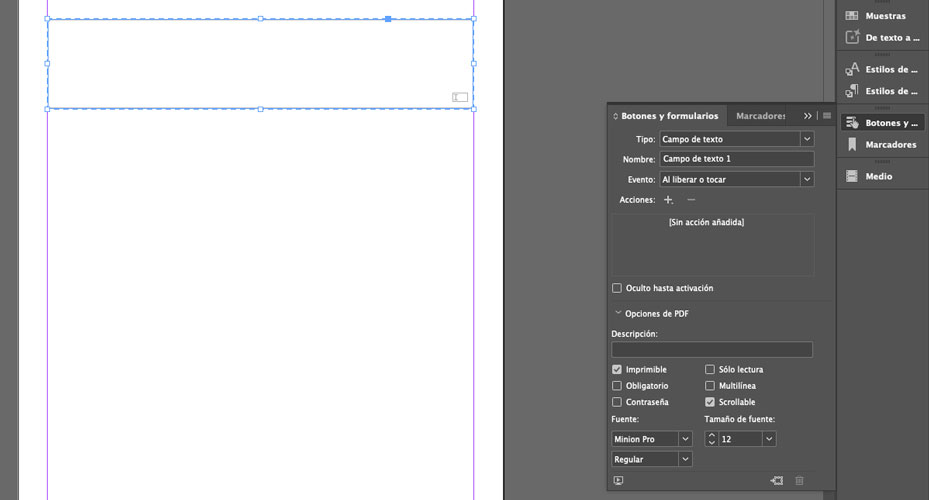The width and height of the screenshot is (929, 500).
Task: Add a new action with plus icon
Action: tap(668, 200)
